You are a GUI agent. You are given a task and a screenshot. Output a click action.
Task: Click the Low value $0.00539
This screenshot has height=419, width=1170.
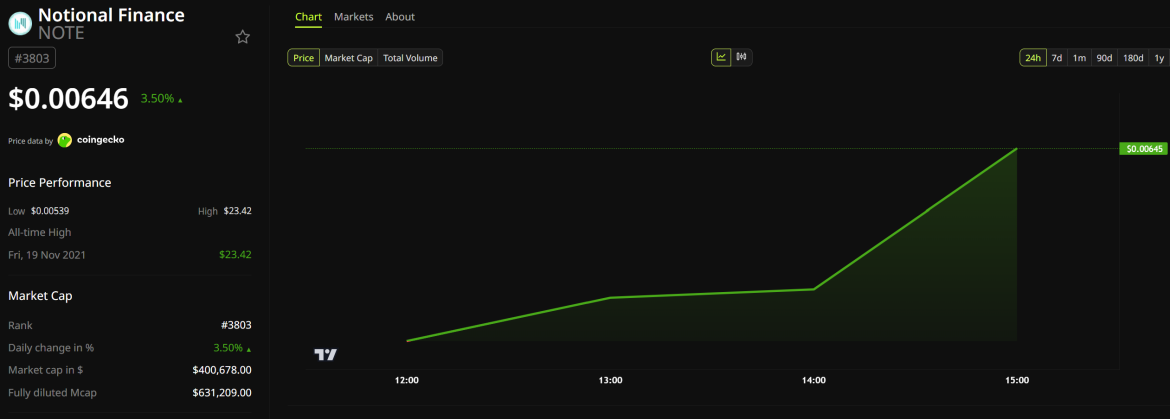click(x=50, y=211)
